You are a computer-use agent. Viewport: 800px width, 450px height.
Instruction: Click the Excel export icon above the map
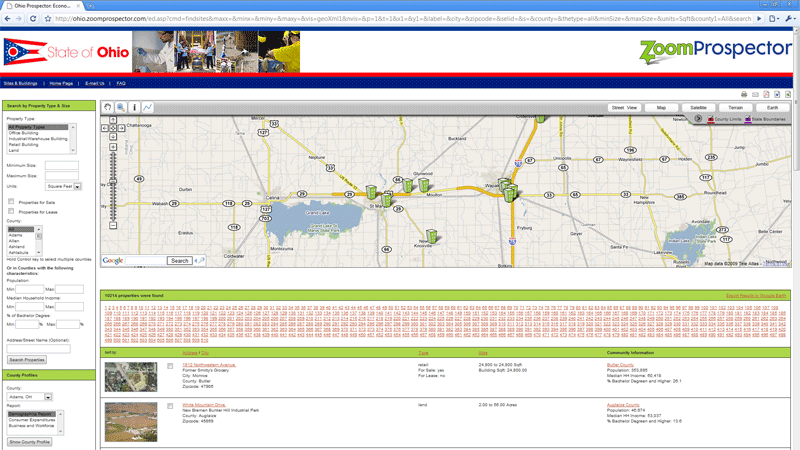point(788,94)
